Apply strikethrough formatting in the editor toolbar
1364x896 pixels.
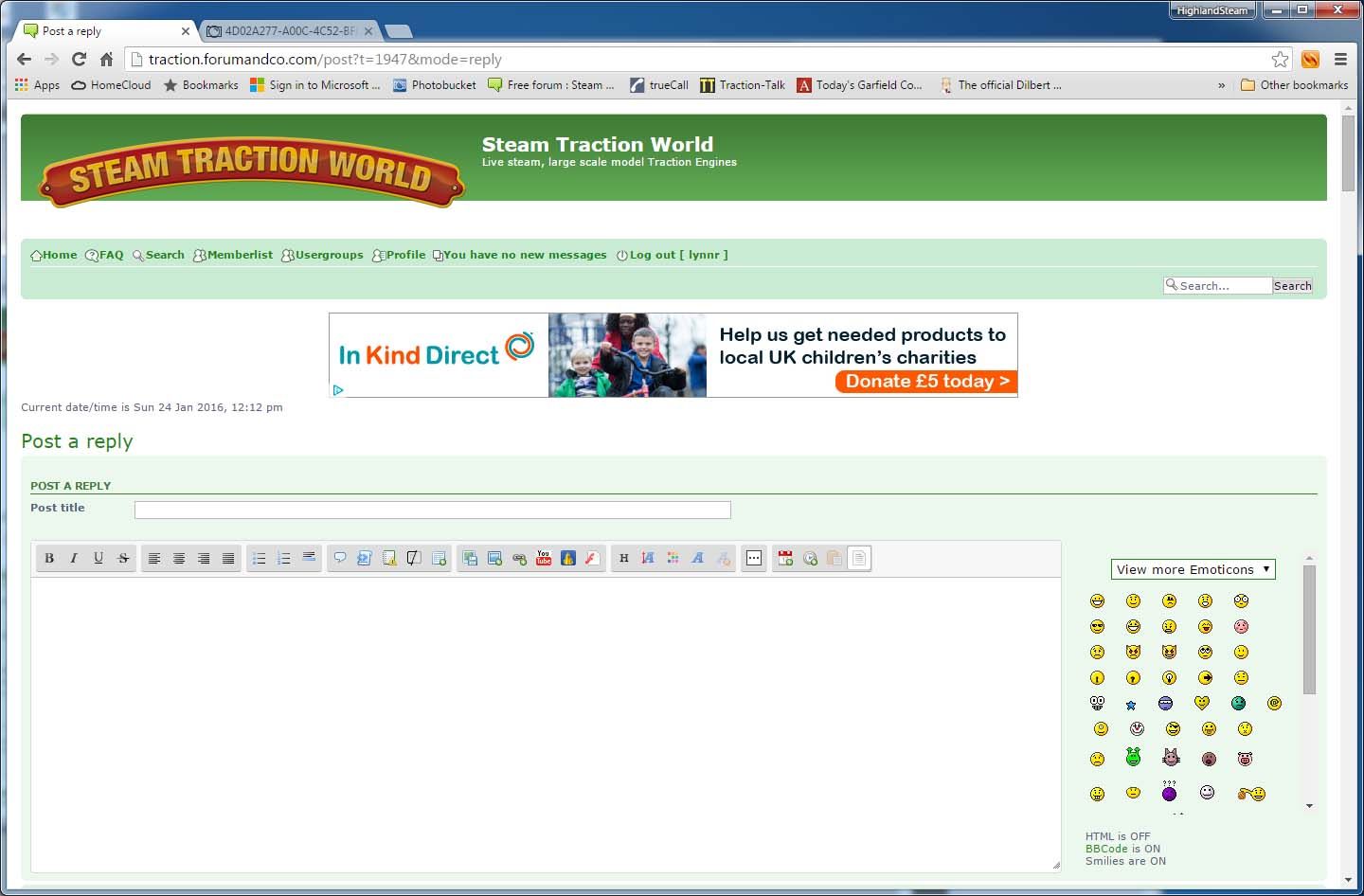[x=123, y=558]
